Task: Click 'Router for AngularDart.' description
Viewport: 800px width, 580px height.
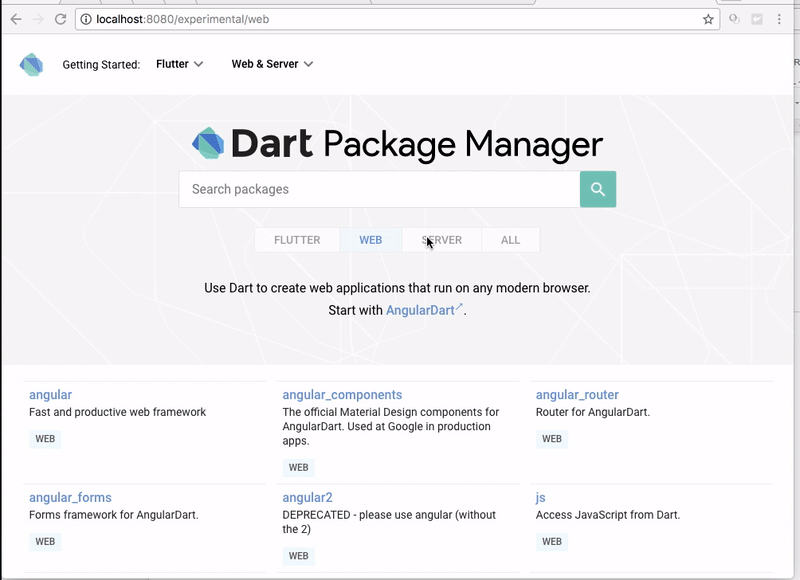Action: (x=593, y=412)
